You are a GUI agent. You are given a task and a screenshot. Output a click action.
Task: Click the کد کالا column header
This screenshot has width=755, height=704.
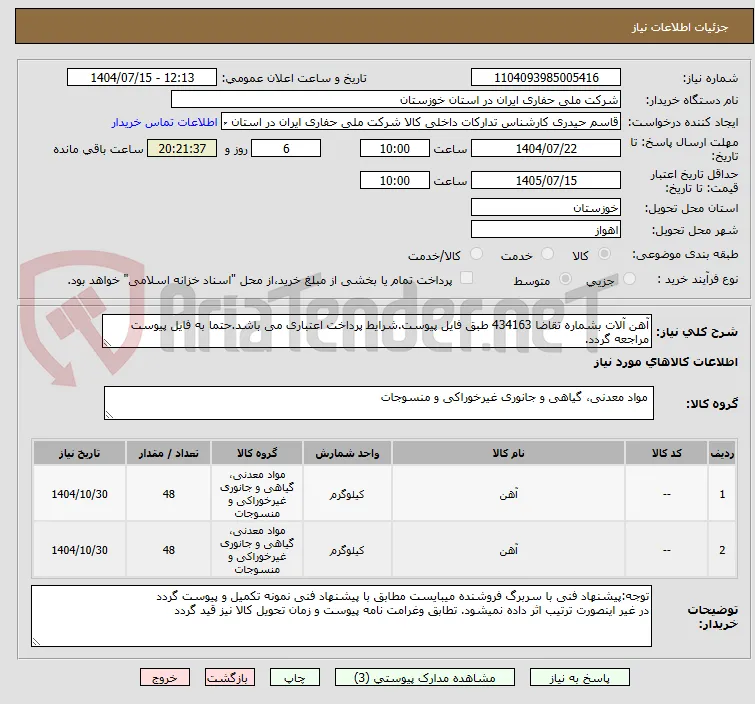[666, 453]
